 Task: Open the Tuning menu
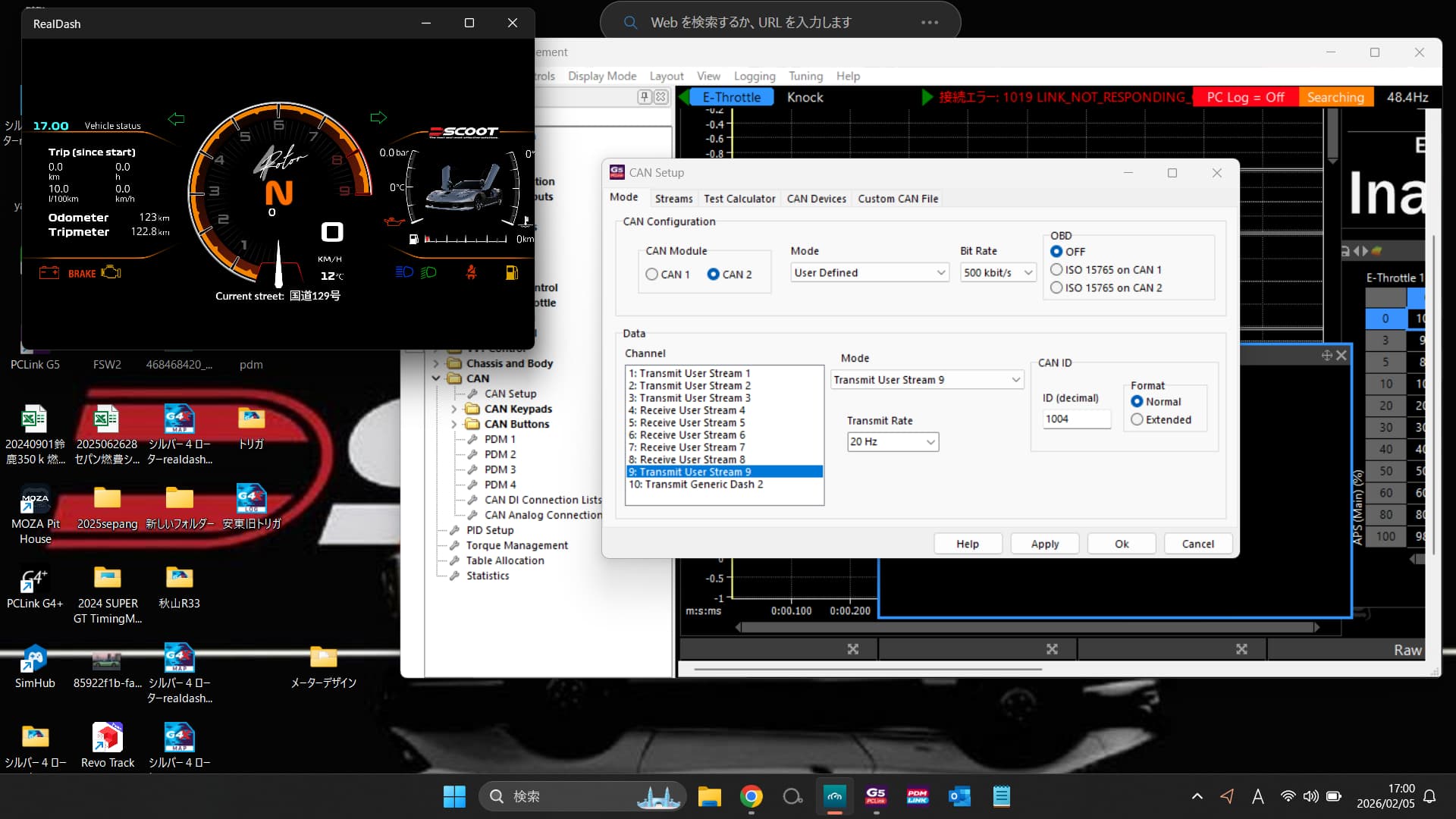pos(805,76)
